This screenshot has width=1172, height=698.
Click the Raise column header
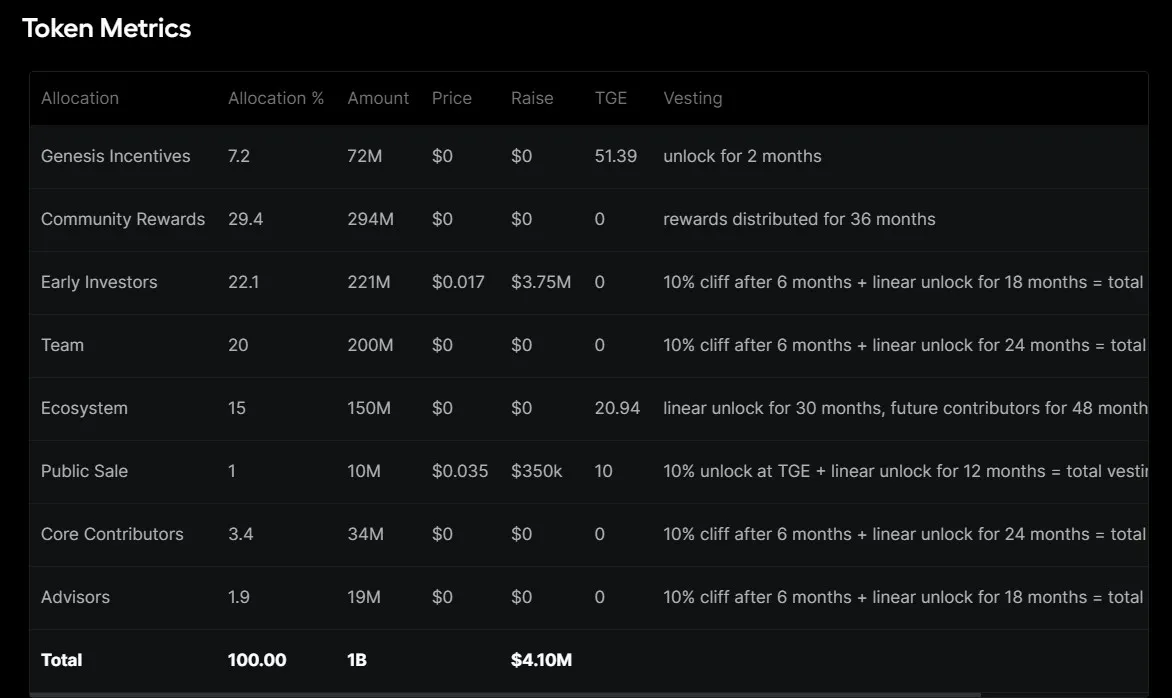pyautogui.click(x=531, y=98)
